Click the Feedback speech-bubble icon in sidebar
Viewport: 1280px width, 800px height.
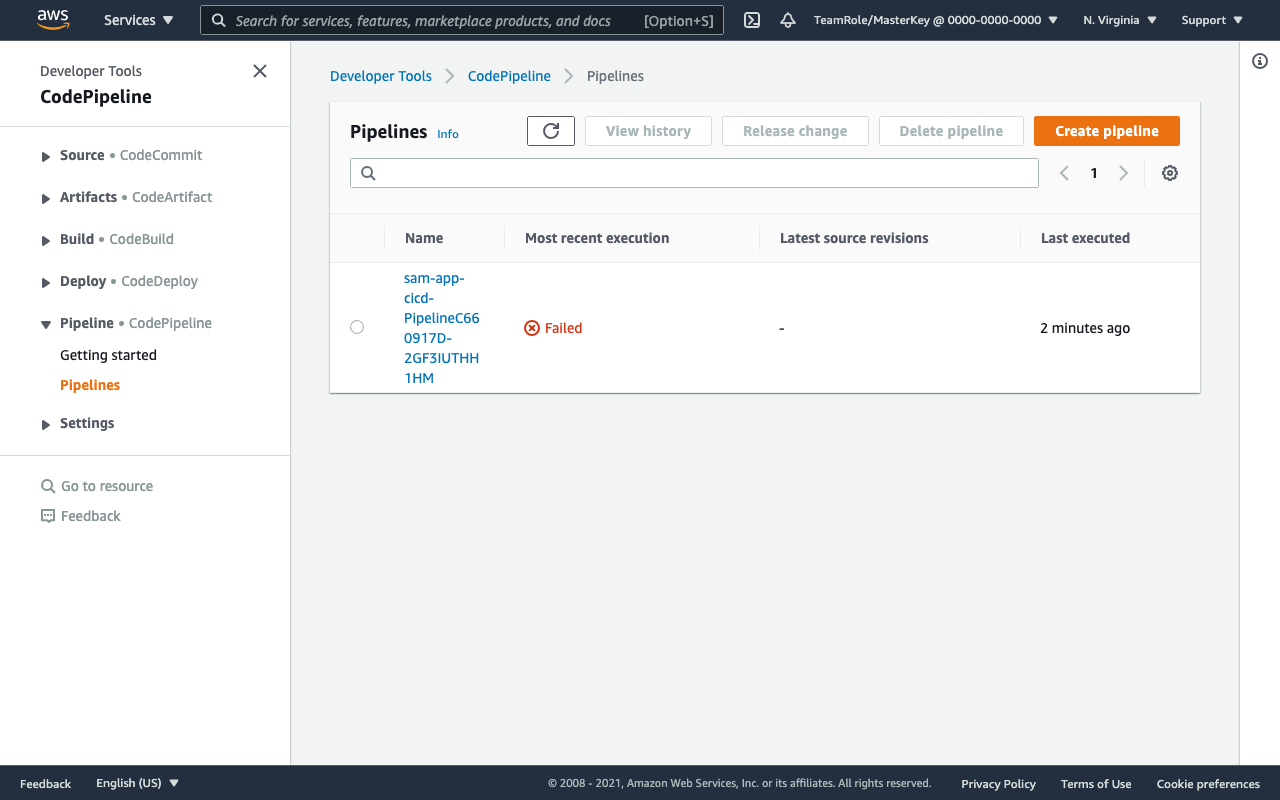coord(48,516)
